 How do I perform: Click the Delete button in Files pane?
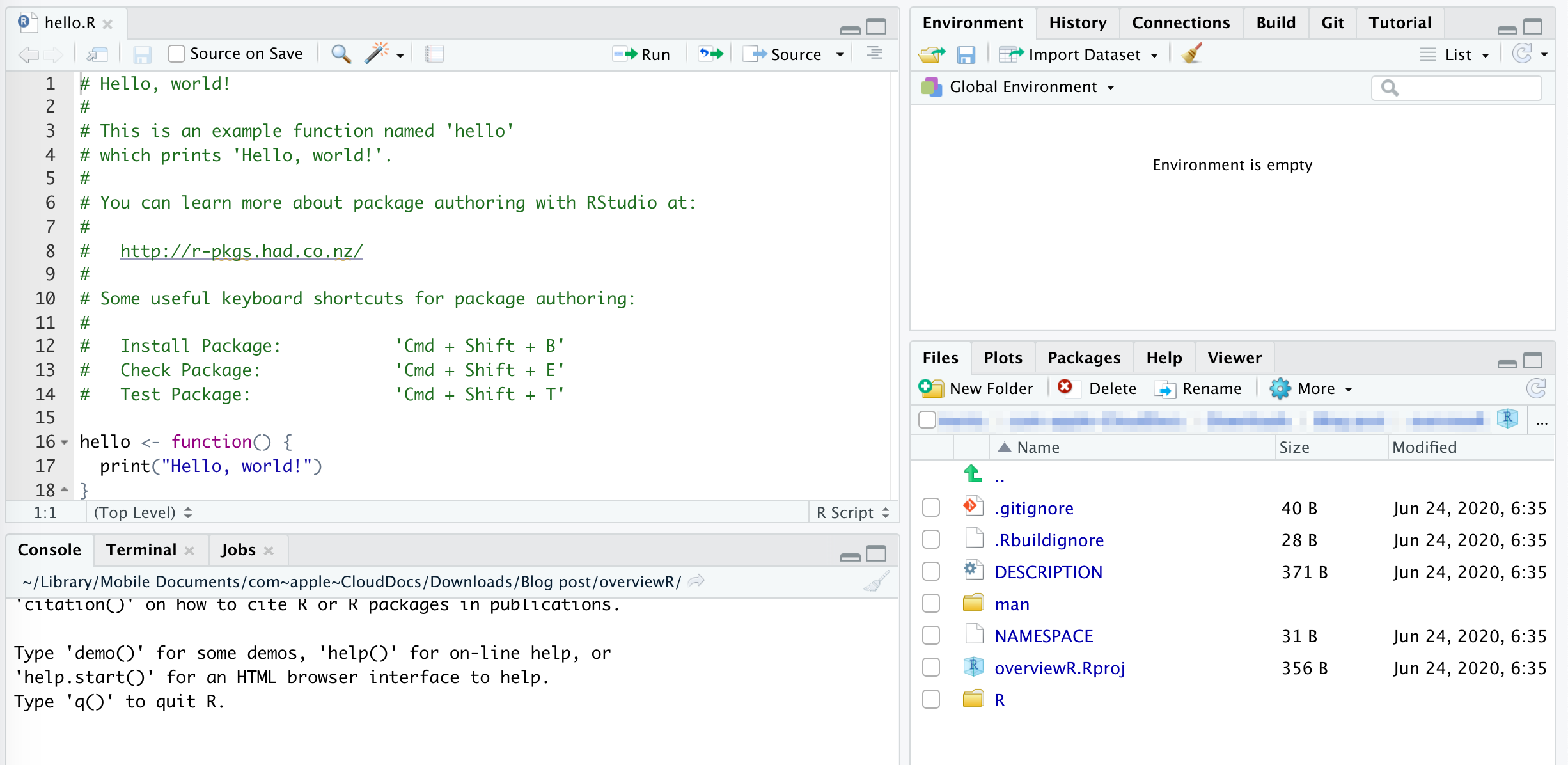[1097, 388]
